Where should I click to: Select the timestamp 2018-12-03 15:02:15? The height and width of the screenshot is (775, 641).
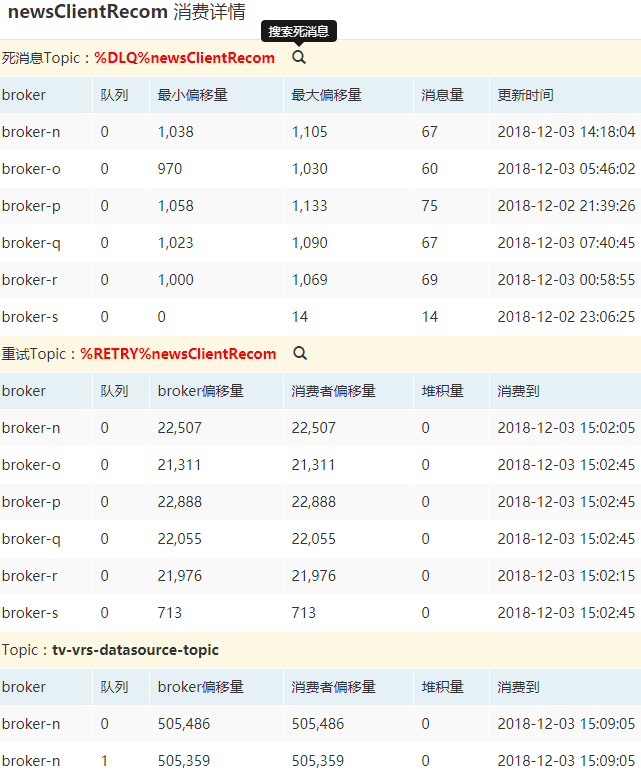[566, 576]
